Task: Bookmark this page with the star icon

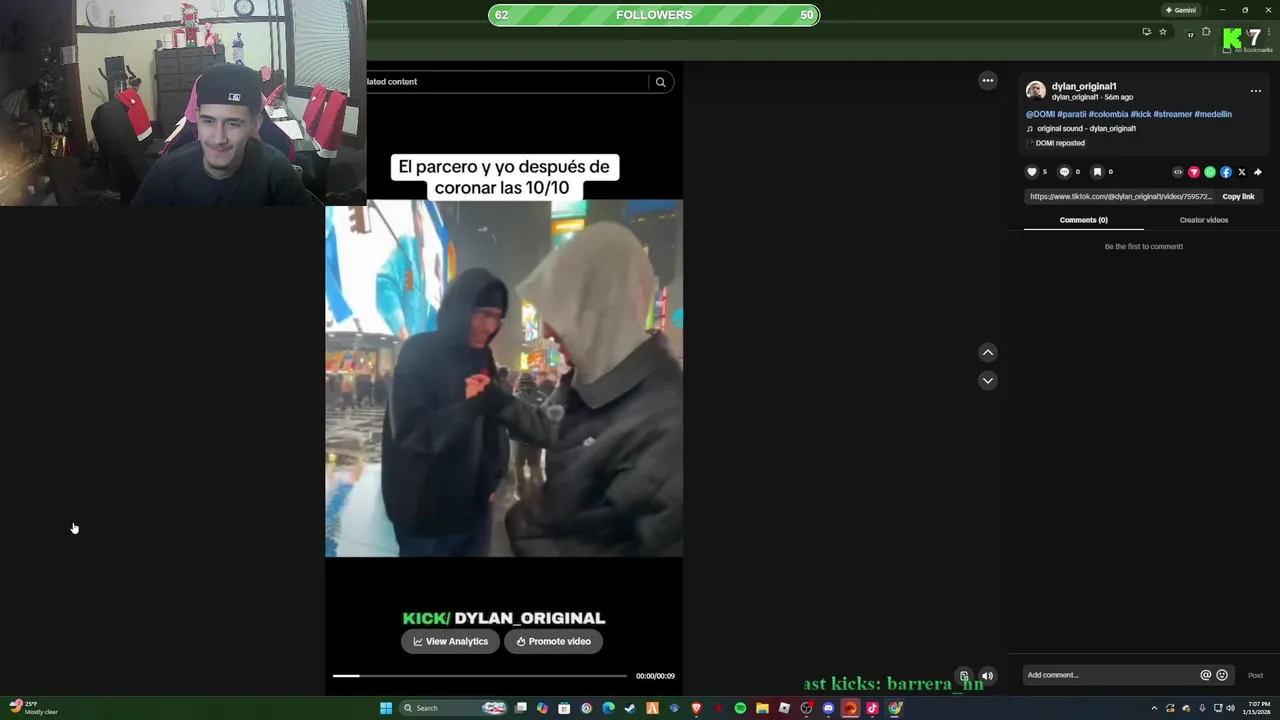Action: pyautogui.click(x=1163, y=32)
